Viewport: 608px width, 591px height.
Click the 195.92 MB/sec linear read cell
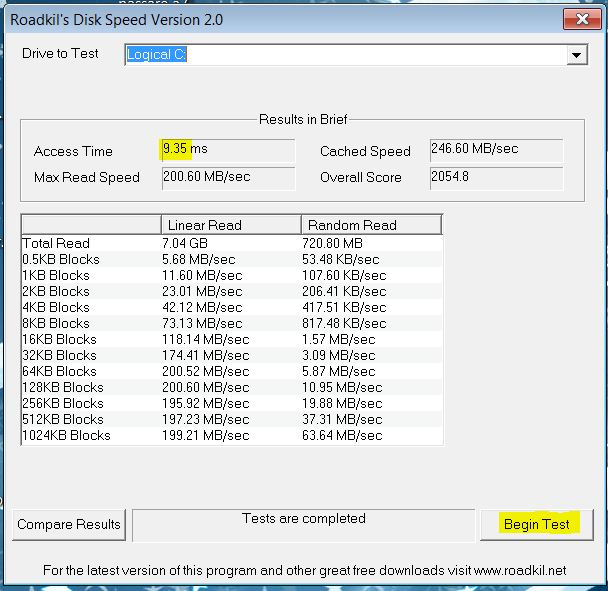(x=206, y=403)
